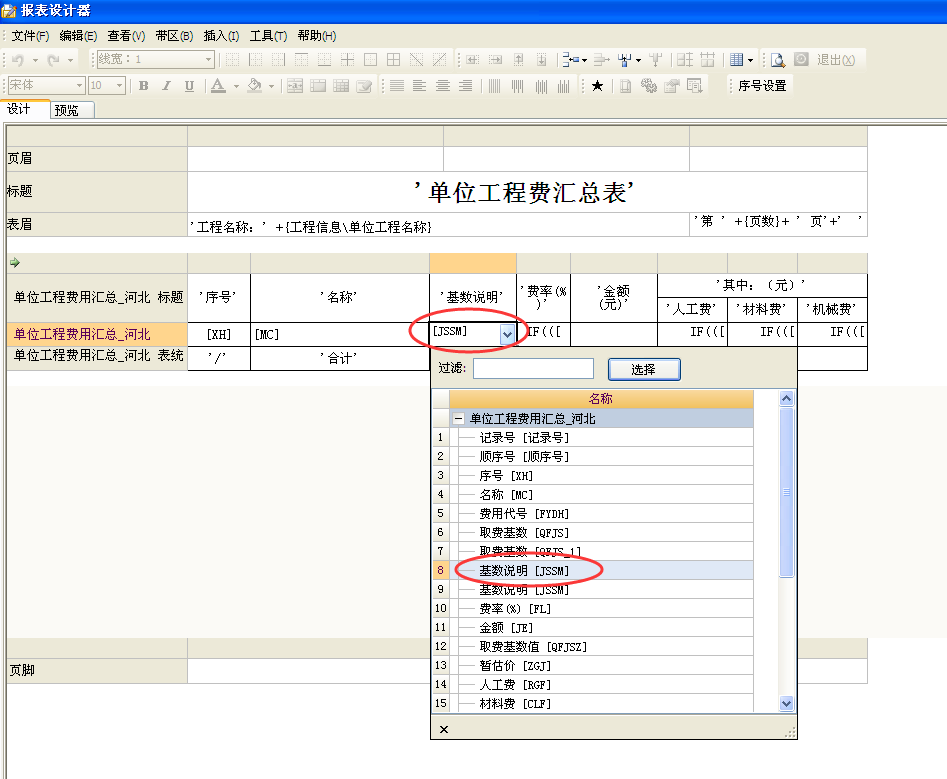Viewport: 947px width, 779px height.
Task: Open the 帮助(H) menu
Action: (x=316, y=36)
